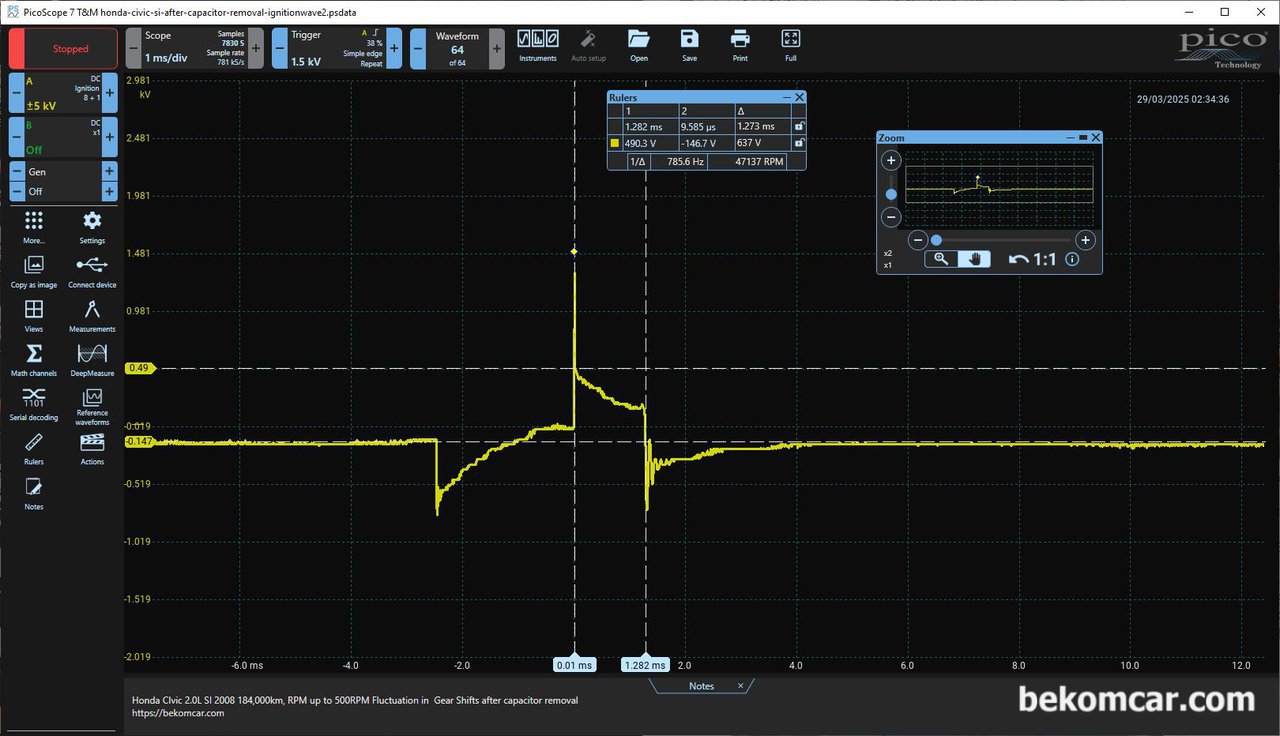The height and width of the screenshot is (736, 1280).
Task: Open the Rulers tool in sidebar
Action: (x=34, y=448)
